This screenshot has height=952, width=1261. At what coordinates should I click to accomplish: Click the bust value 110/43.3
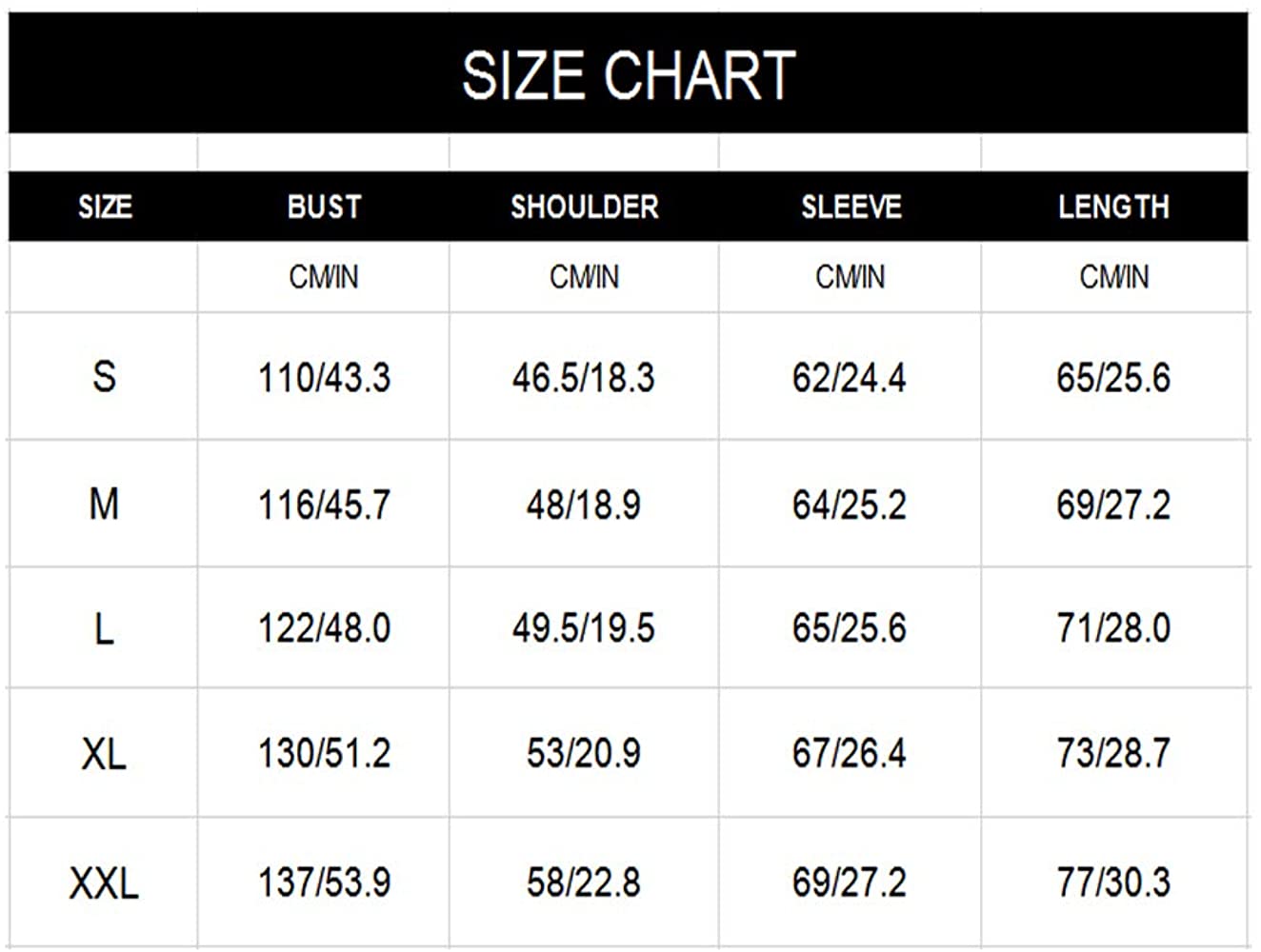coord(324,378)
